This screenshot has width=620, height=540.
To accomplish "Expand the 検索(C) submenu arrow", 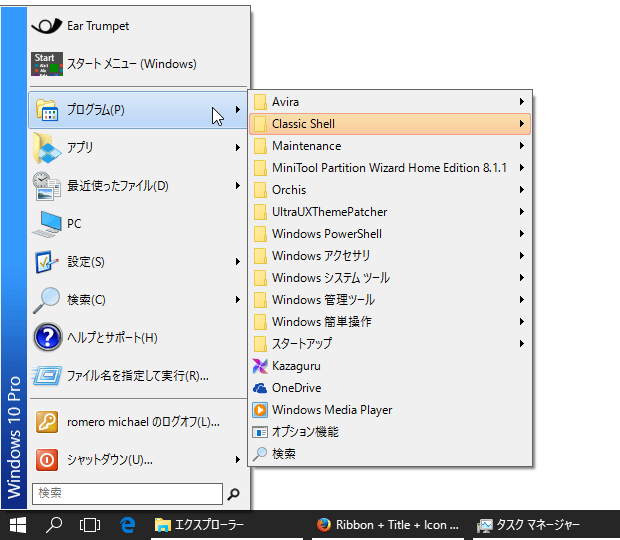I will tap(238, 299).
